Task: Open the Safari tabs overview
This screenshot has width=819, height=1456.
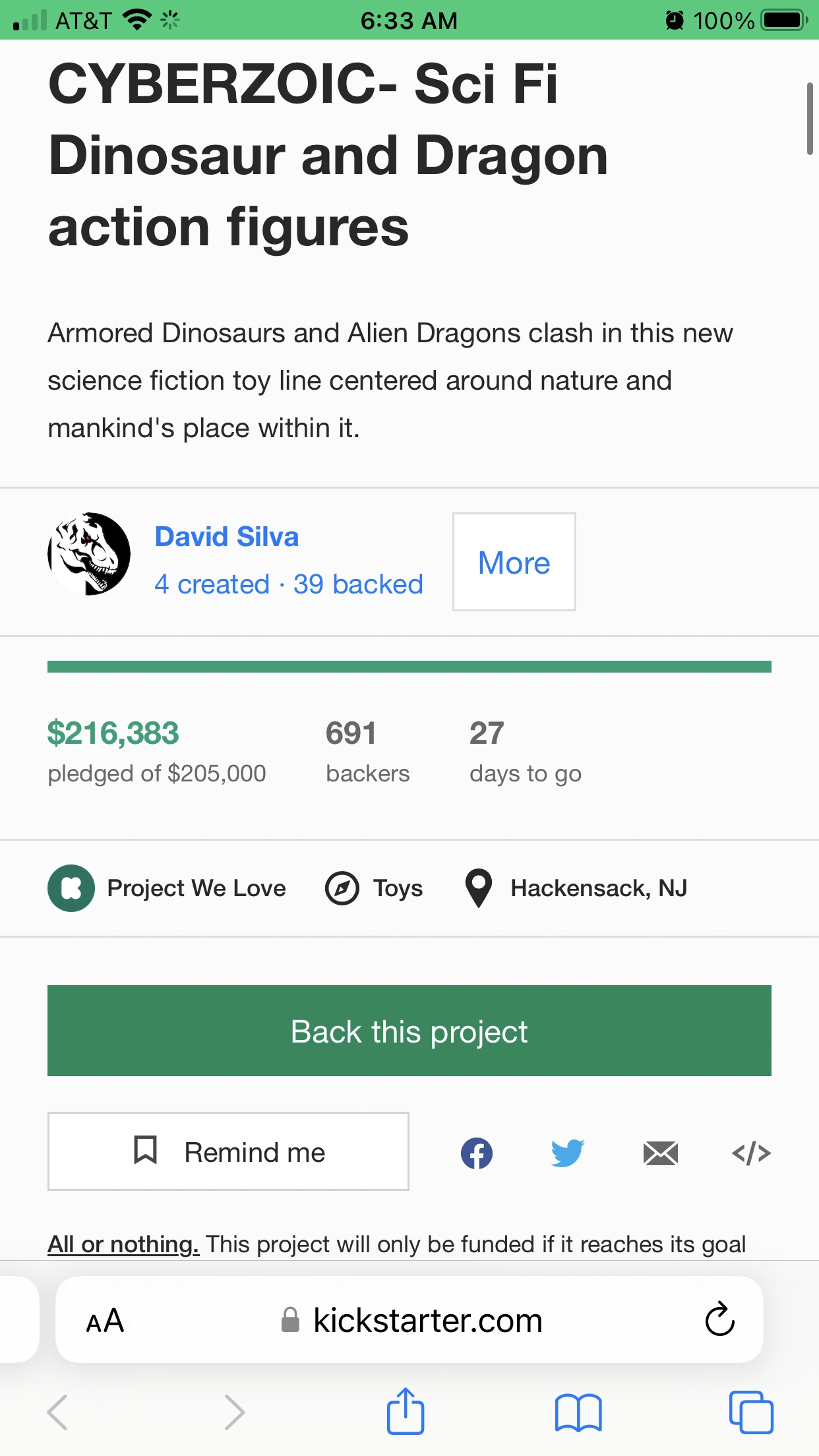Action: coord(749,1411)
